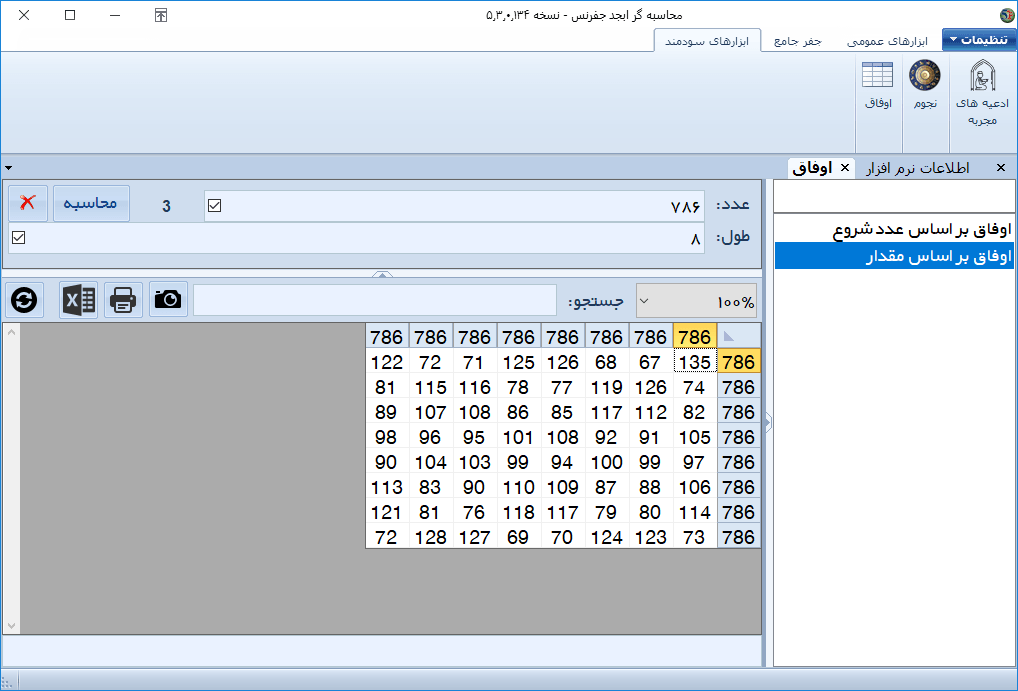Select grid cell with value 74
Viewport: 1018px width, 691px height.
[695, 387]
